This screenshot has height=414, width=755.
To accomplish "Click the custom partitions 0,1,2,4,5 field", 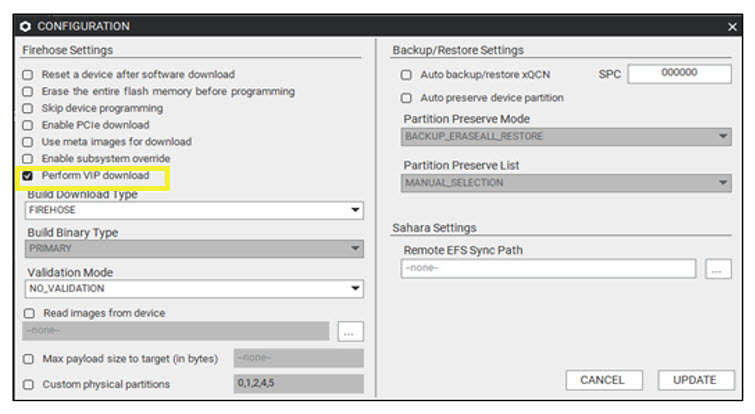I will (299, 383).
